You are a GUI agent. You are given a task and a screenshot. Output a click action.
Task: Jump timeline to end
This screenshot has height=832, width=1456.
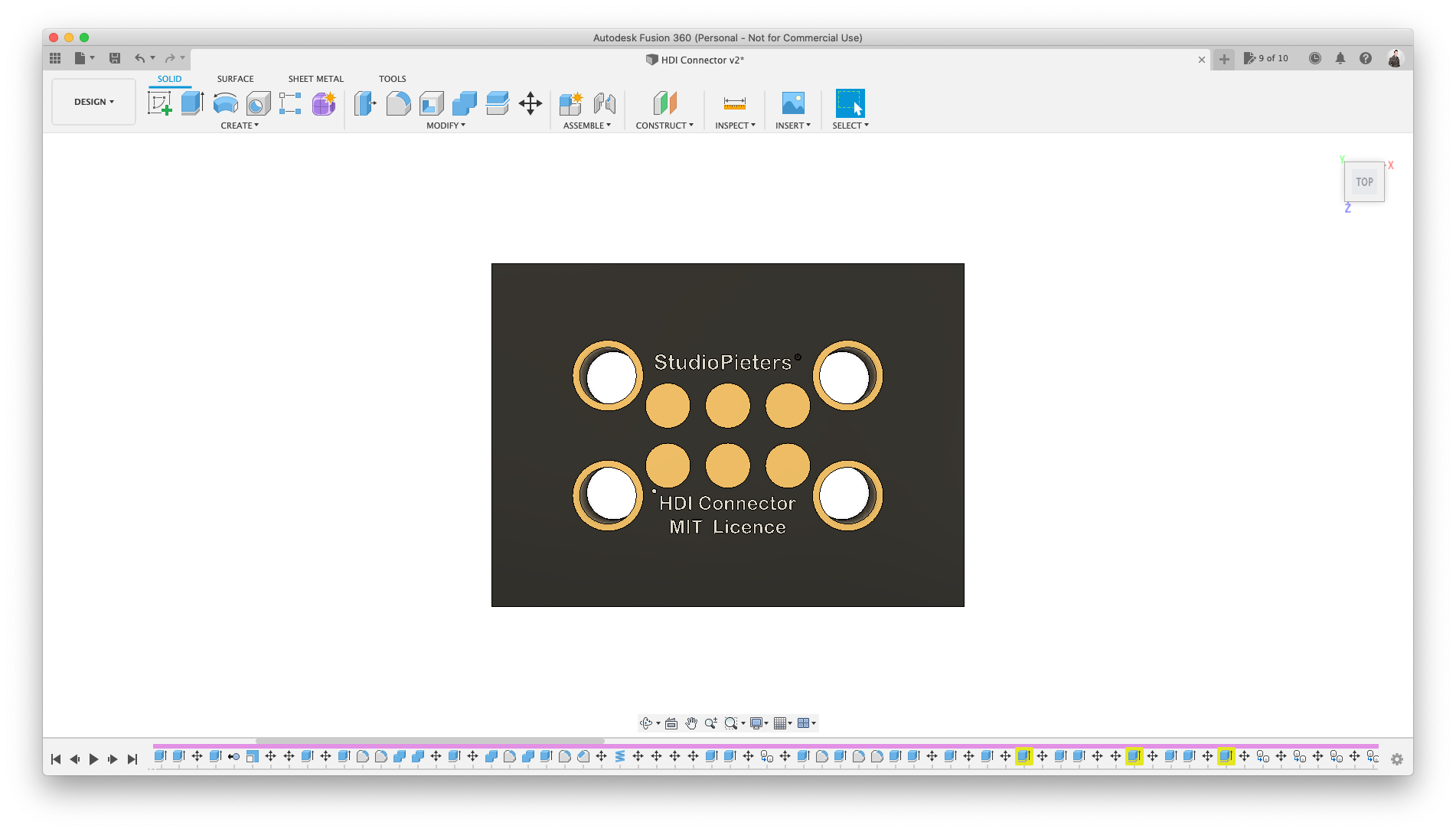click(132, 759)
